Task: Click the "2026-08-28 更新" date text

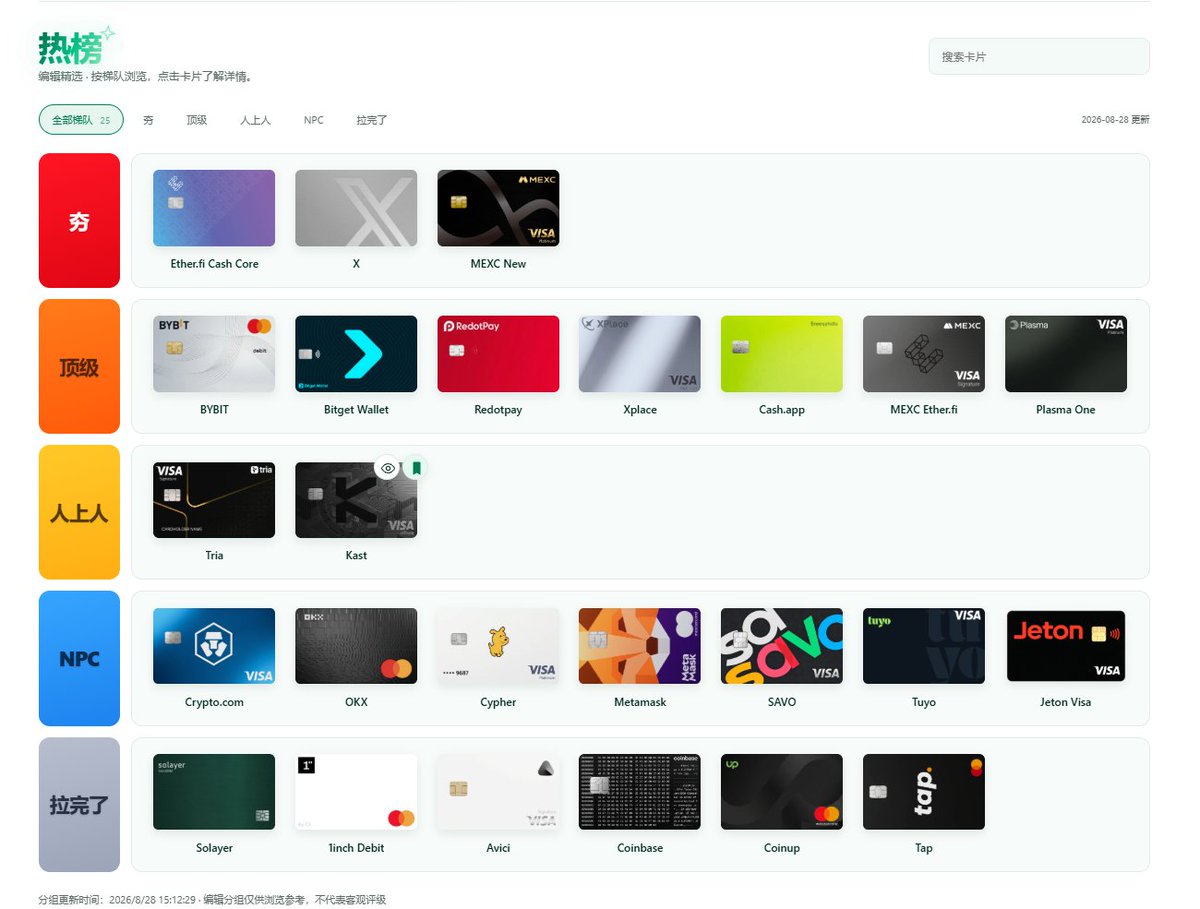Action: click(1115, 120)
